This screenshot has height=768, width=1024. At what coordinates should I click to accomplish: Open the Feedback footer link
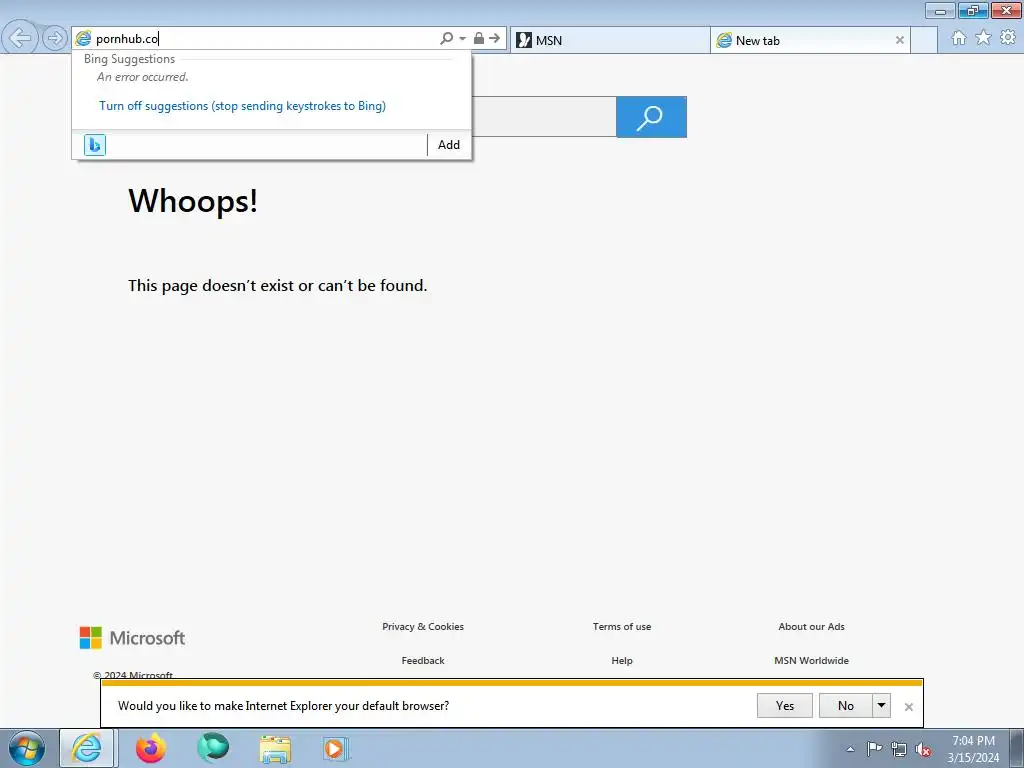point(423,660)
